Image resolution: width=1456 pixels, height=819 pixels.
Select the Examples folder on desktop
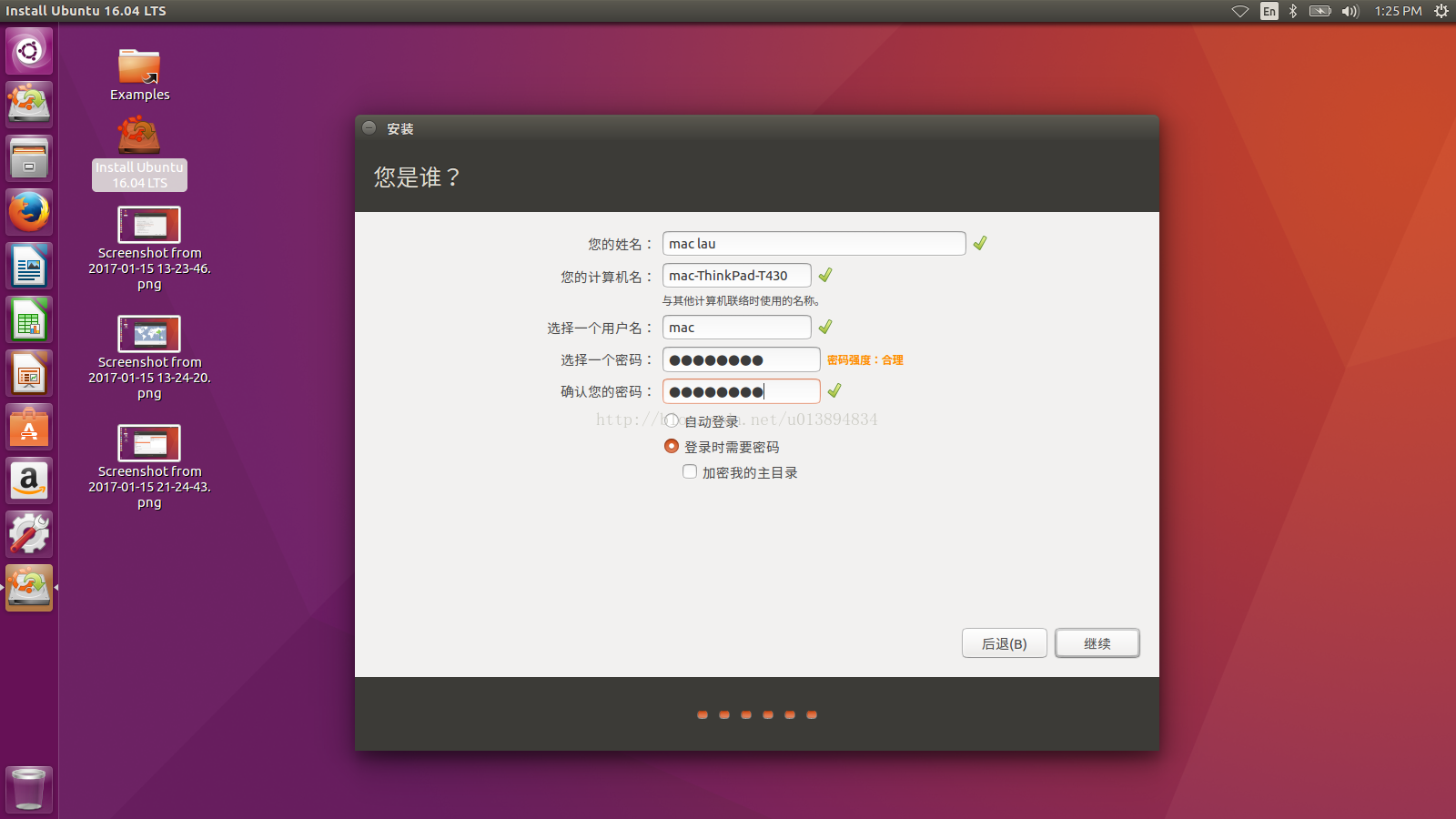(x=139, y=75)
